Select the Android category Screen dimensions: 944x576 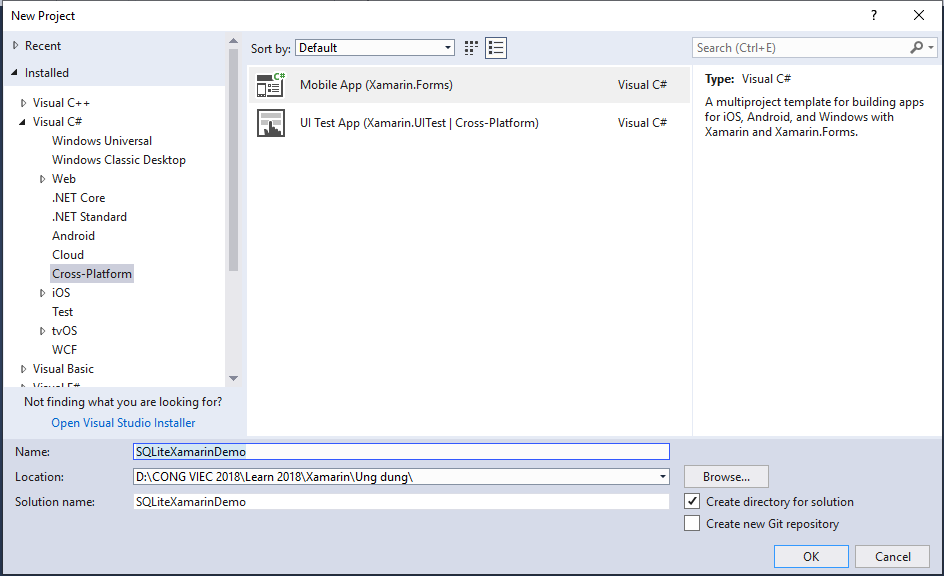coord(73,236)
